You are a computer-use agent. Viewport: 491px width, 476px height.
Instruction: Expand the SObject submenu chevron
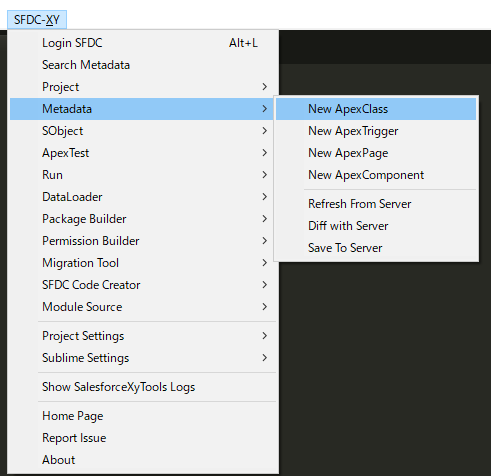(x=264, y=131)
